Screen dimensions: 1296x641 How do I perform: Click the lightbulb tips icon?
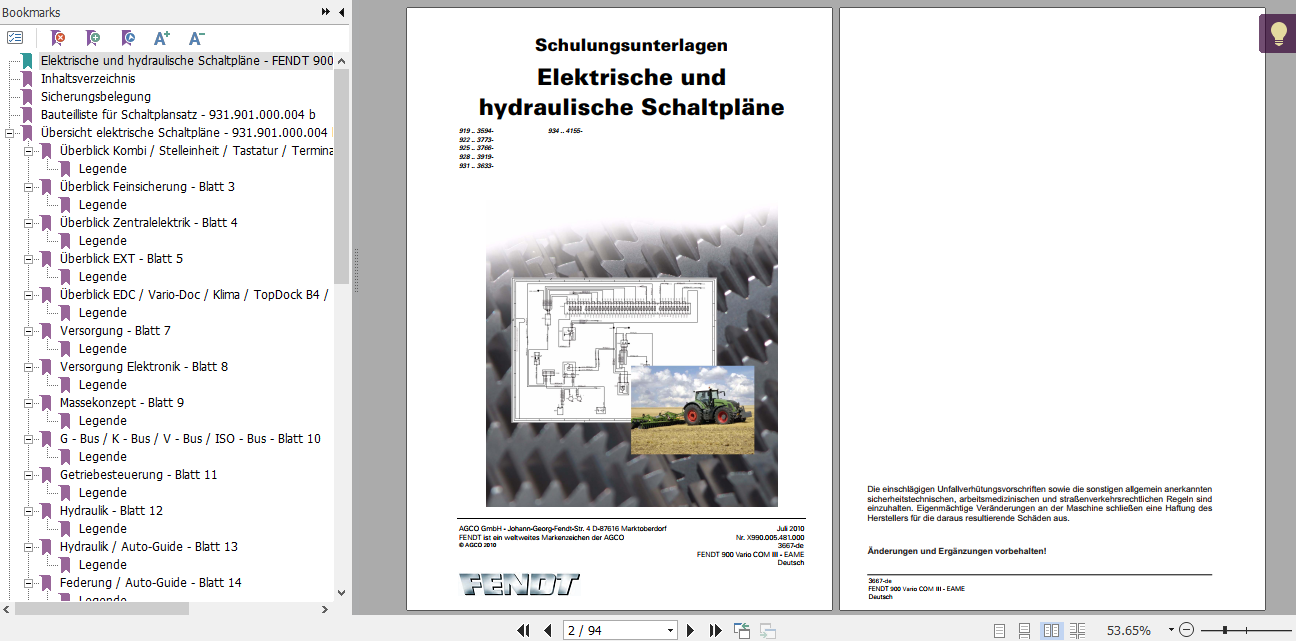[1277, 33]
